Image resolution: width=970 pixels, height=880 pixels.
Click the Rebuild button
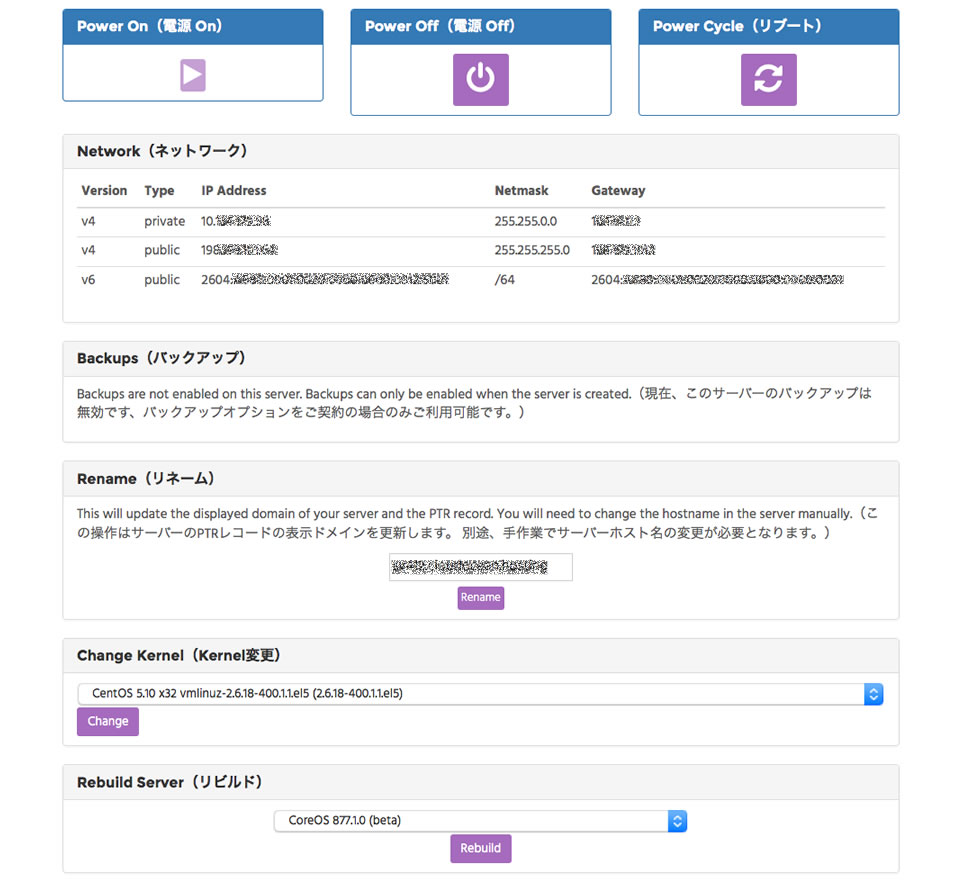[x=481, y=848]
